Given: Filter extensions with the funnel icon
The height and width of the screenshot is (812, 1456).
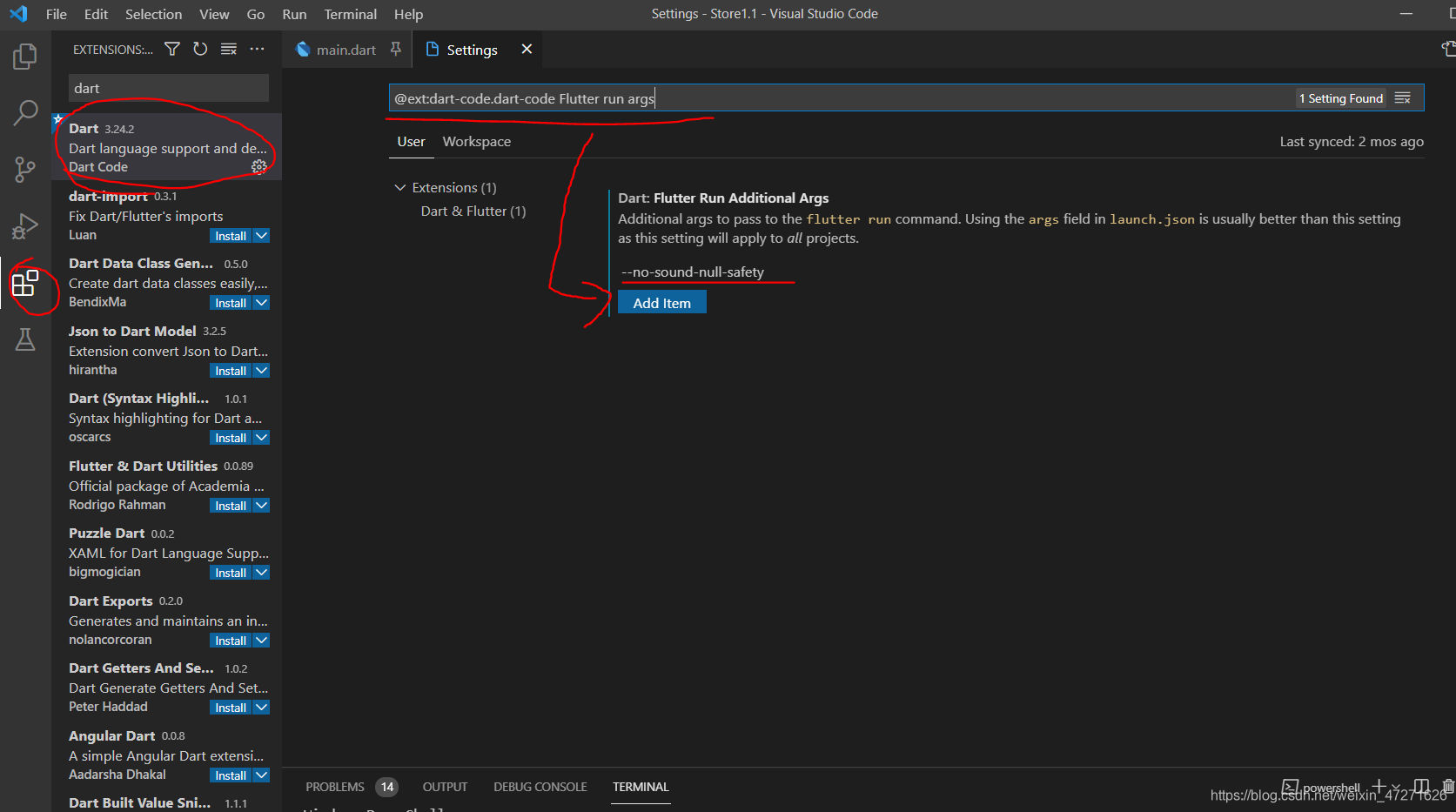Looking at the screenshot, I should pos(172,49).
